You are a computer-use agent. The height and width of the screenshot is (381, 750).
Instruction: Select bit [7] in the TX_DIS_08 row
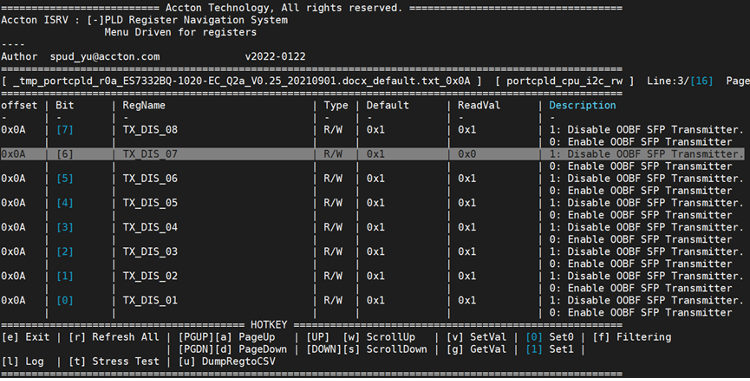point(65,130)
